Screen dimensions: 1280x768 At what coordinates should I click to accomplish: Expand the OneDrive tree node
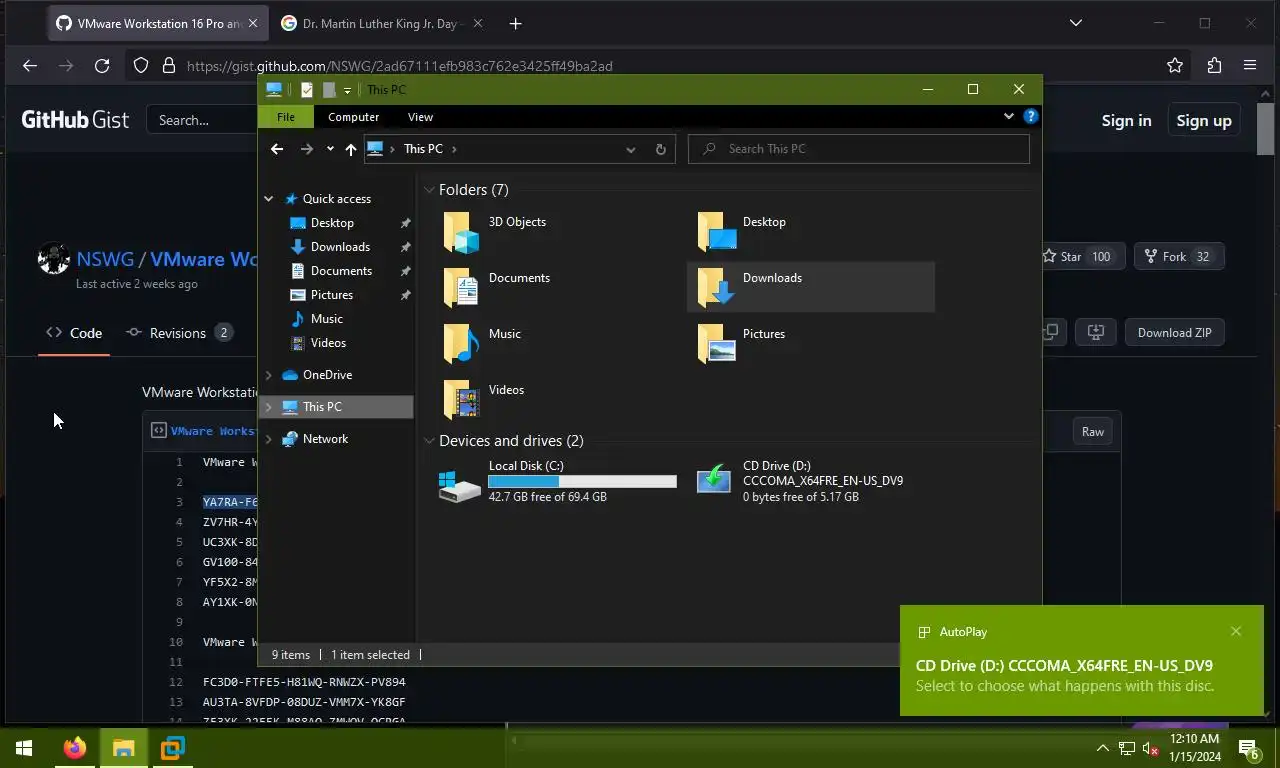pyautogui.click(x=268, y=375)
